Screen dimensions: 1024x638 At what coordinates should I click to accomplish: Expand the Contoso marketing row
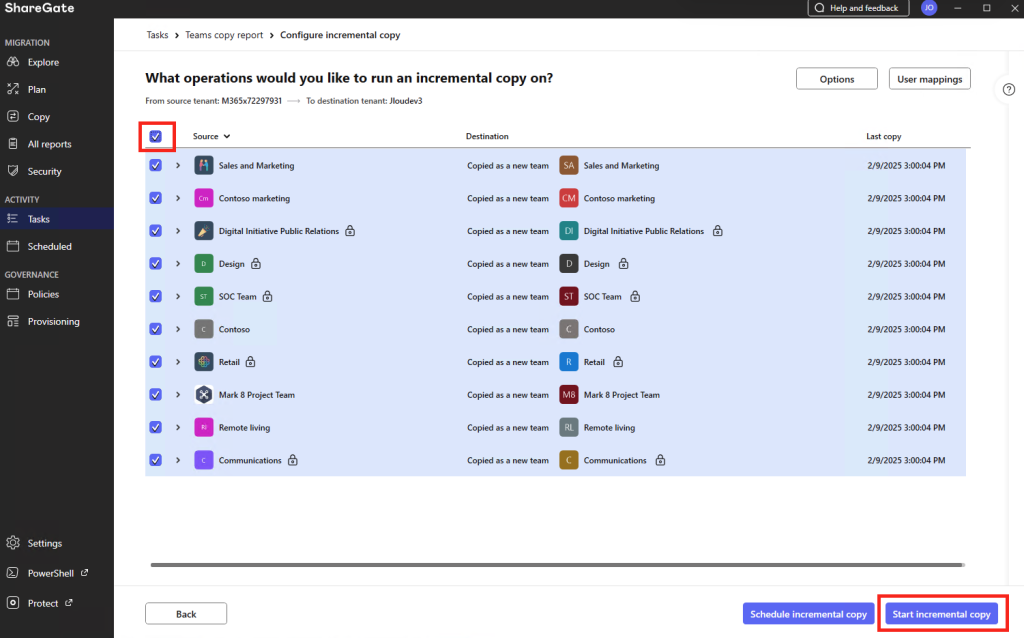point(178,199)
